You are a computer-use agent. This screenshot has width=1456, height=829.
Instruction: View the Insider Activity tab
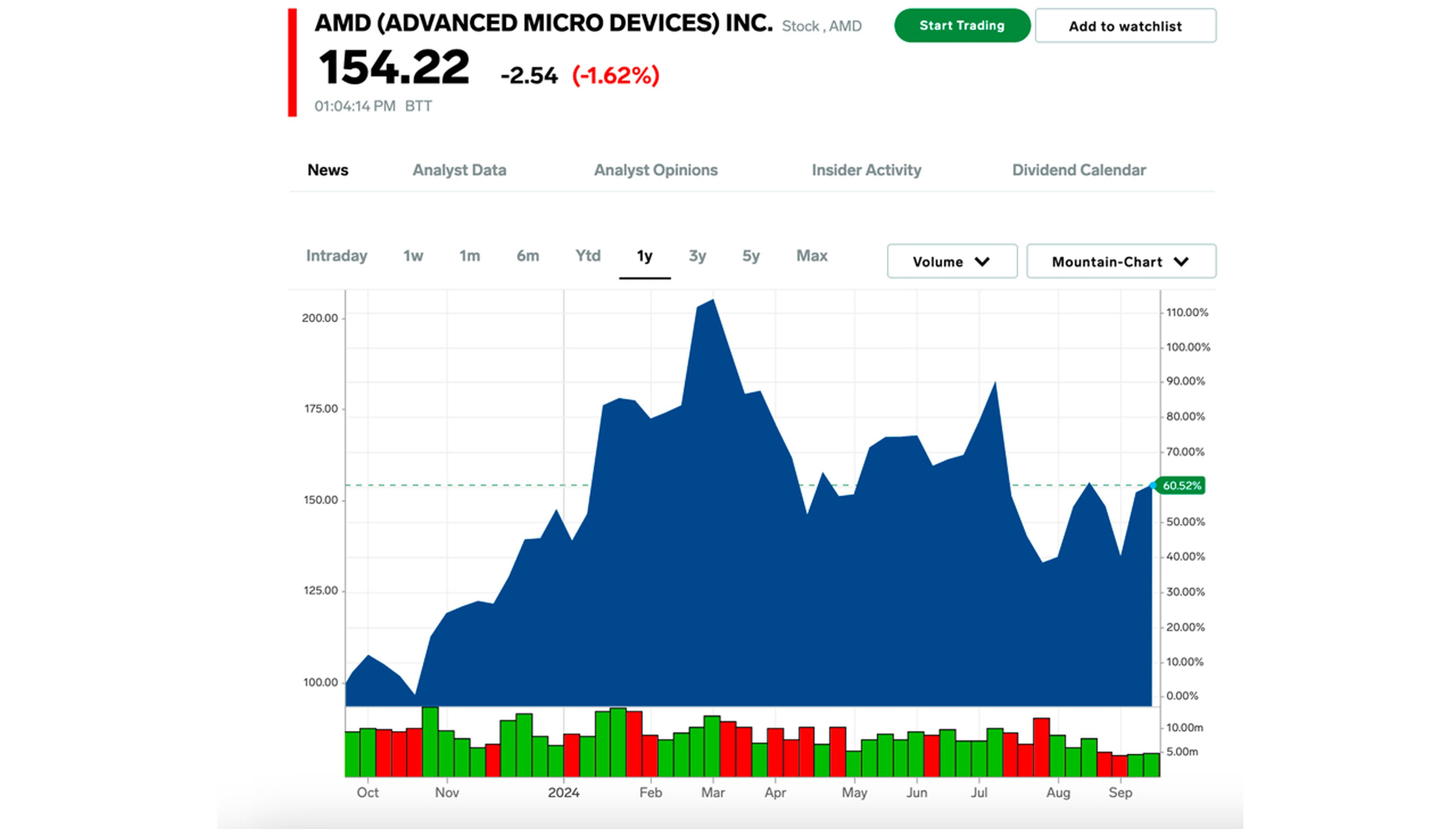pyautogui.click(x=866, y=170)
